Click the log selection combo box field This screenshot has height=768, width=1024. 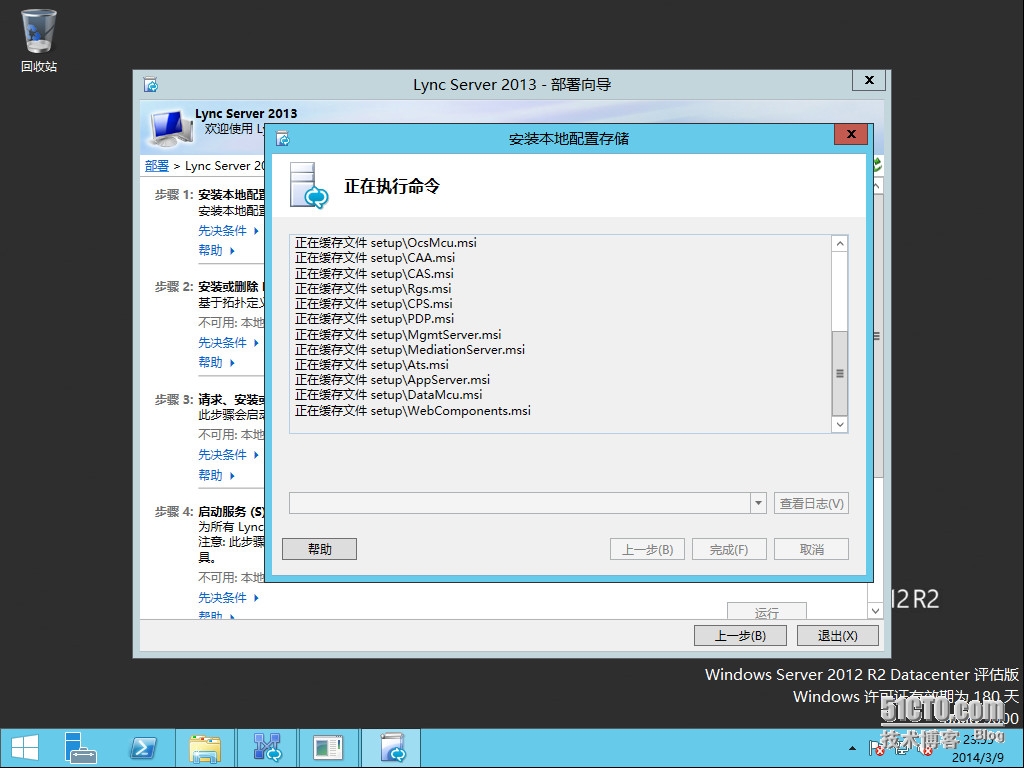click(520, 504)
